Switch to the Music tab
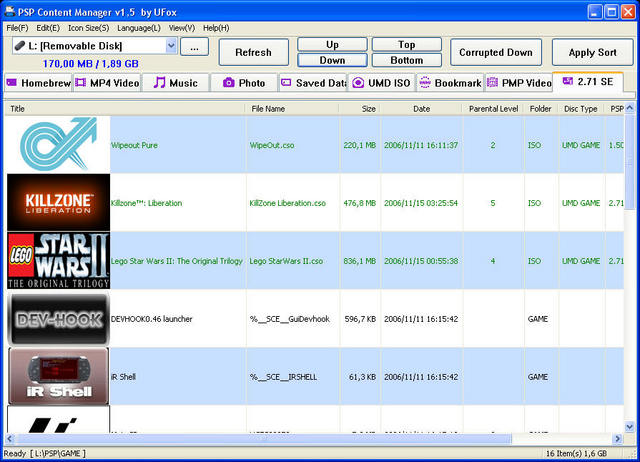The image size is (640, 462). coord(176,83)
